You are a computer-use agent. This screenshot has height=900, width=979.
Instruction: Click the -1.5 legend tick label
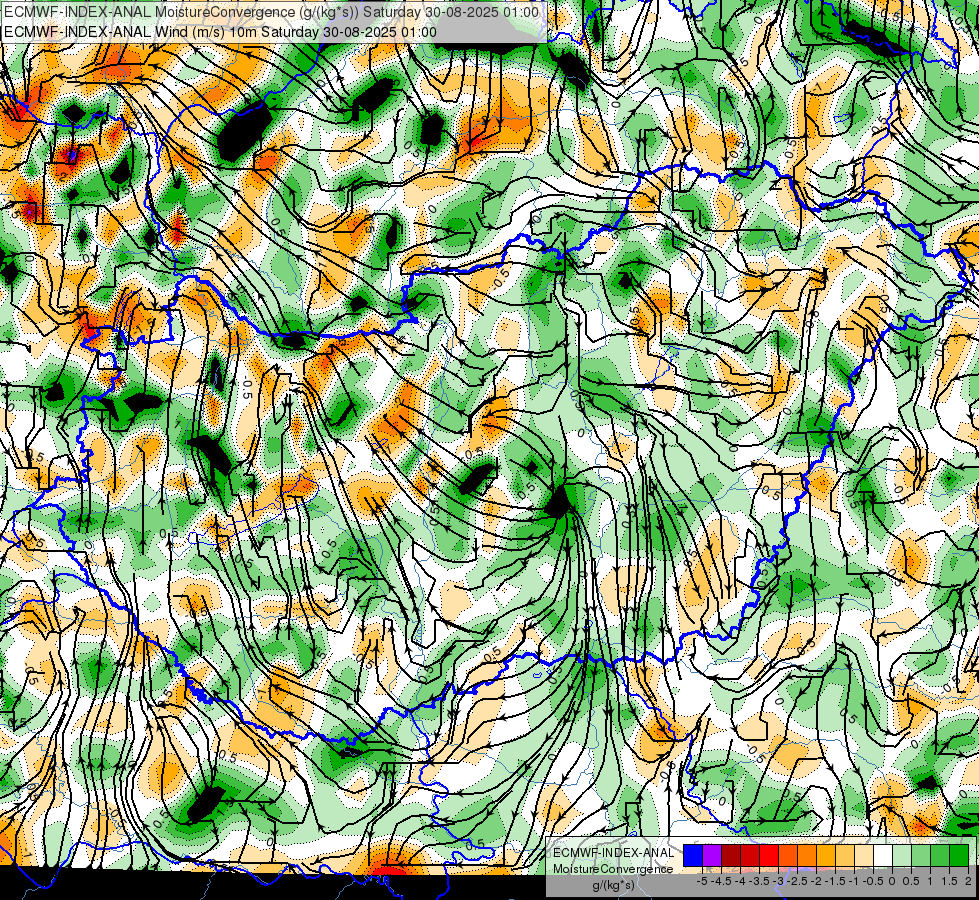835,881
